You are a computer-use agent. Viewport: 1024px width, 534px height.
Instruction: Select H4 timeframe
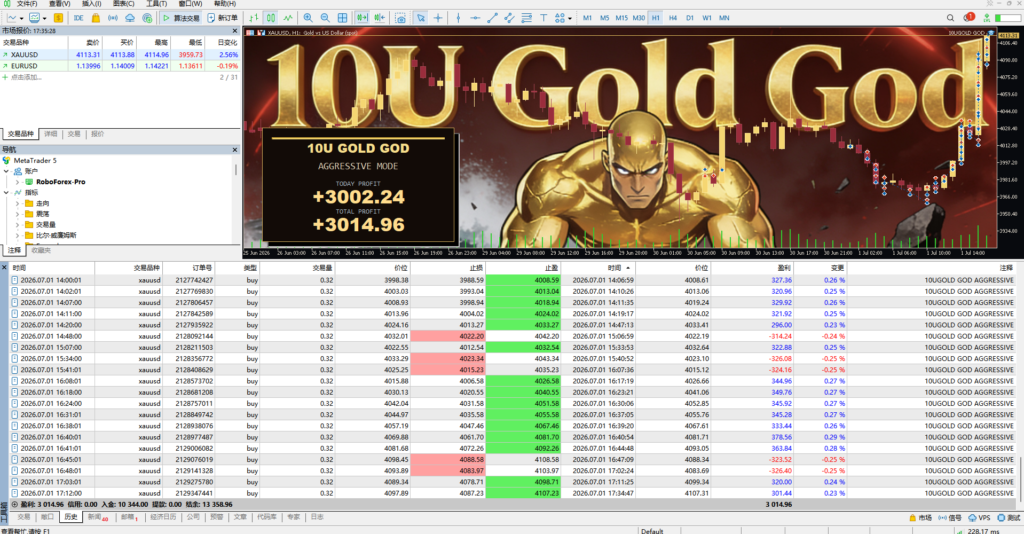(x=673, y=18)
